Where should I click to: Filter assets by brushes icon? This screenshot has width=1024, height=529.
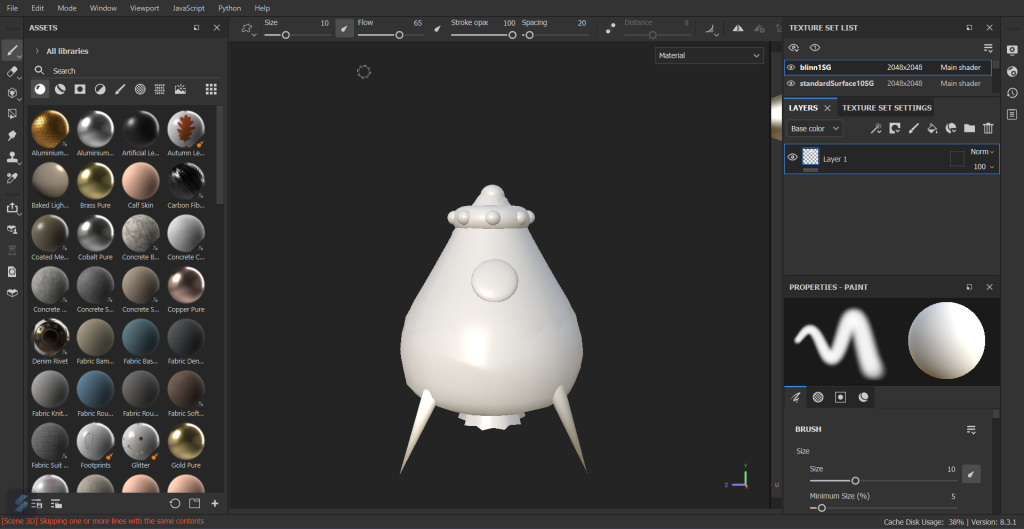tap(120, 89)
